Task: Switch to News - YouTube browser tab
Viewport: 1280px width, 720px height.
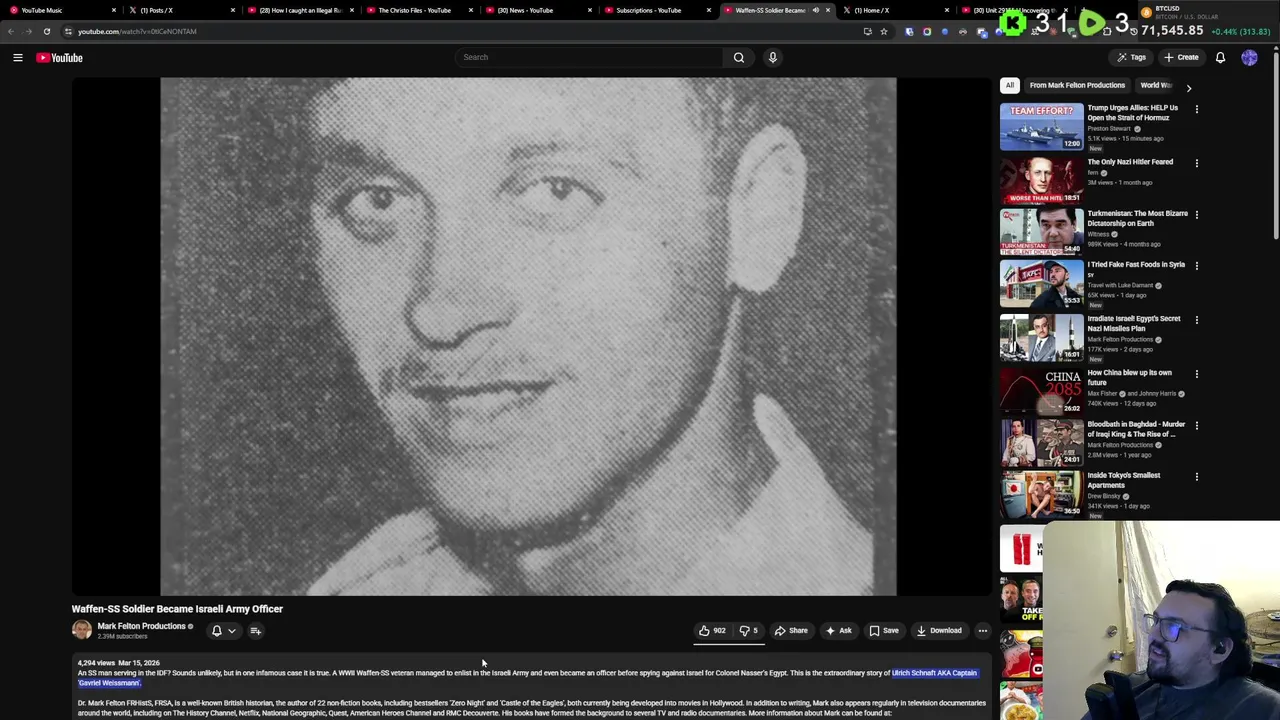Action: pos(537,10)
